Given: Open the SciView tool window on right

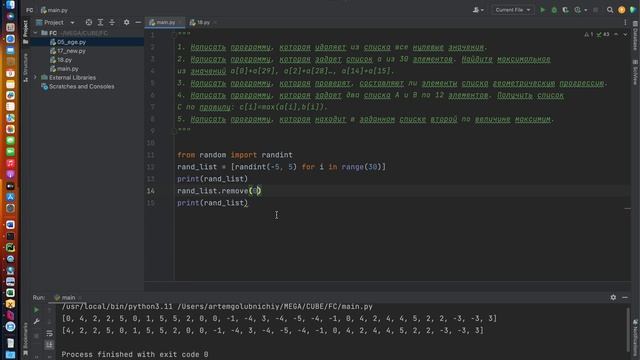Looking at the screenshot, I should [635, 72].
